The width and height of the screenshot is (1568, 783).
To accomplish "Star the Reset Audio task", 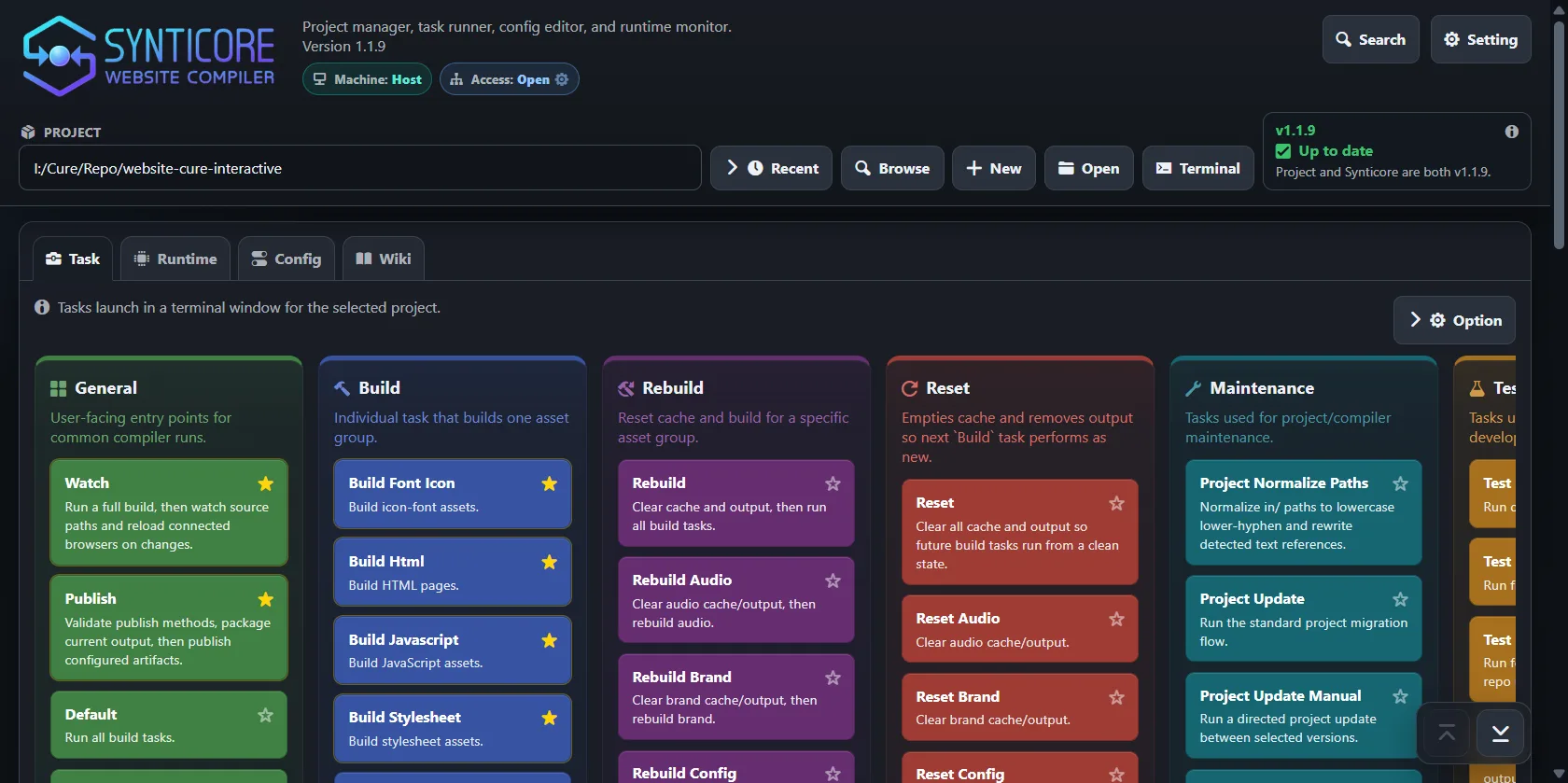I will (x=1116, y=619).
